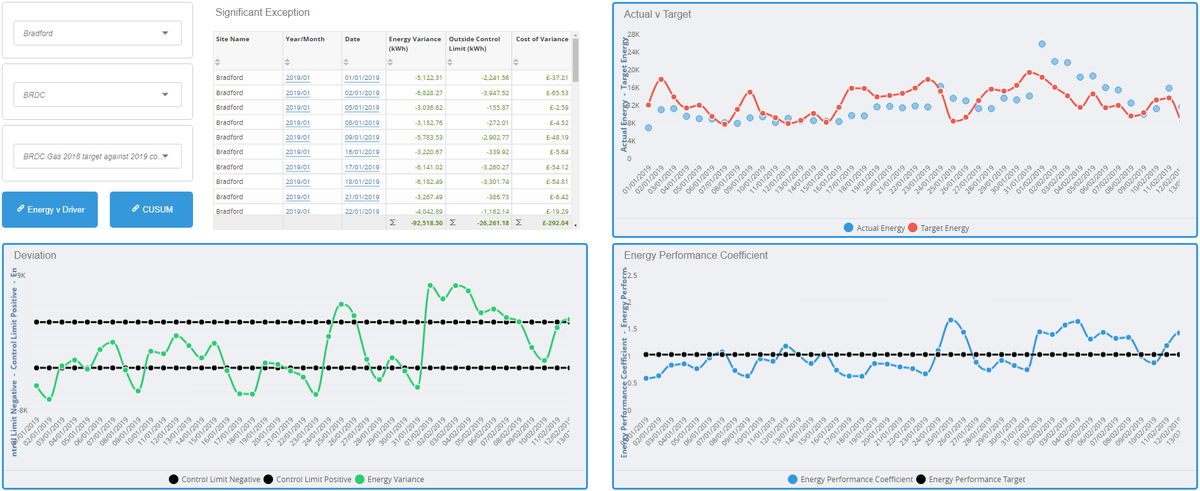1200x491 pixels.
Task: Sort table by Year/Month arrows
Action: click(x=288, y=62)
